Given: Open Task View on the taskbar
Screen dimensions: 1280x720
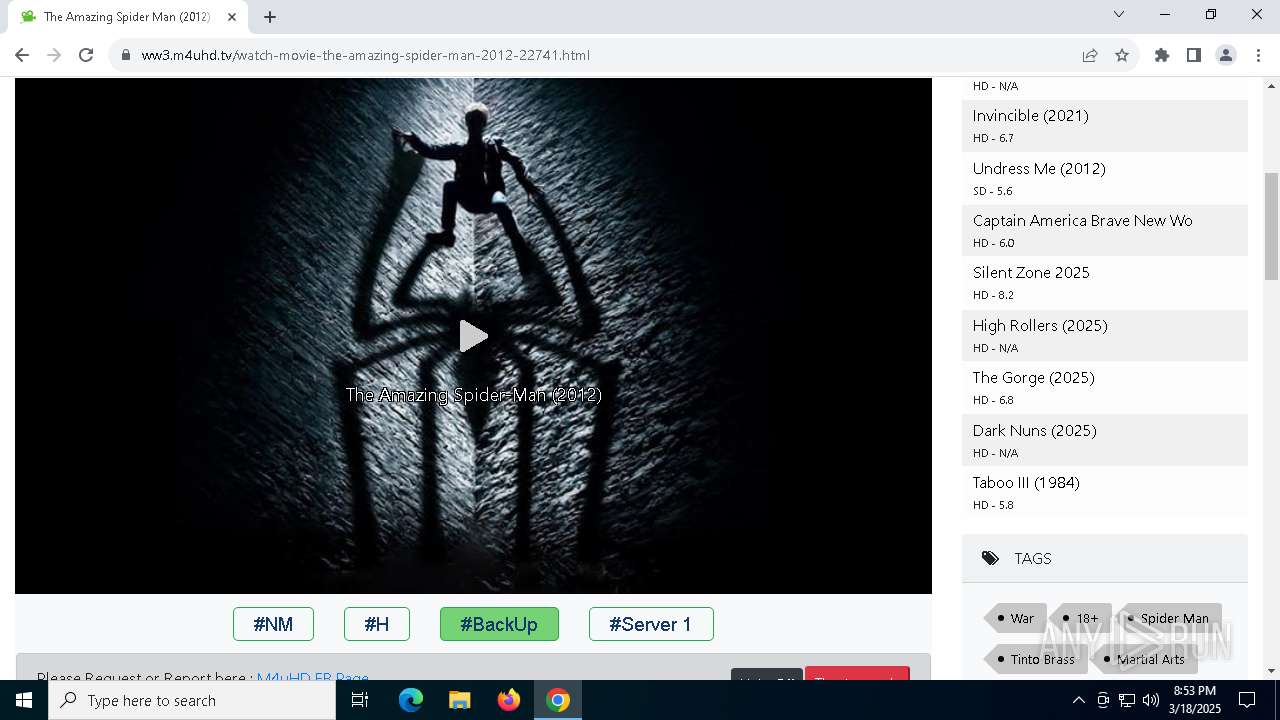Looking at the screenshot, I should point(360,700).
